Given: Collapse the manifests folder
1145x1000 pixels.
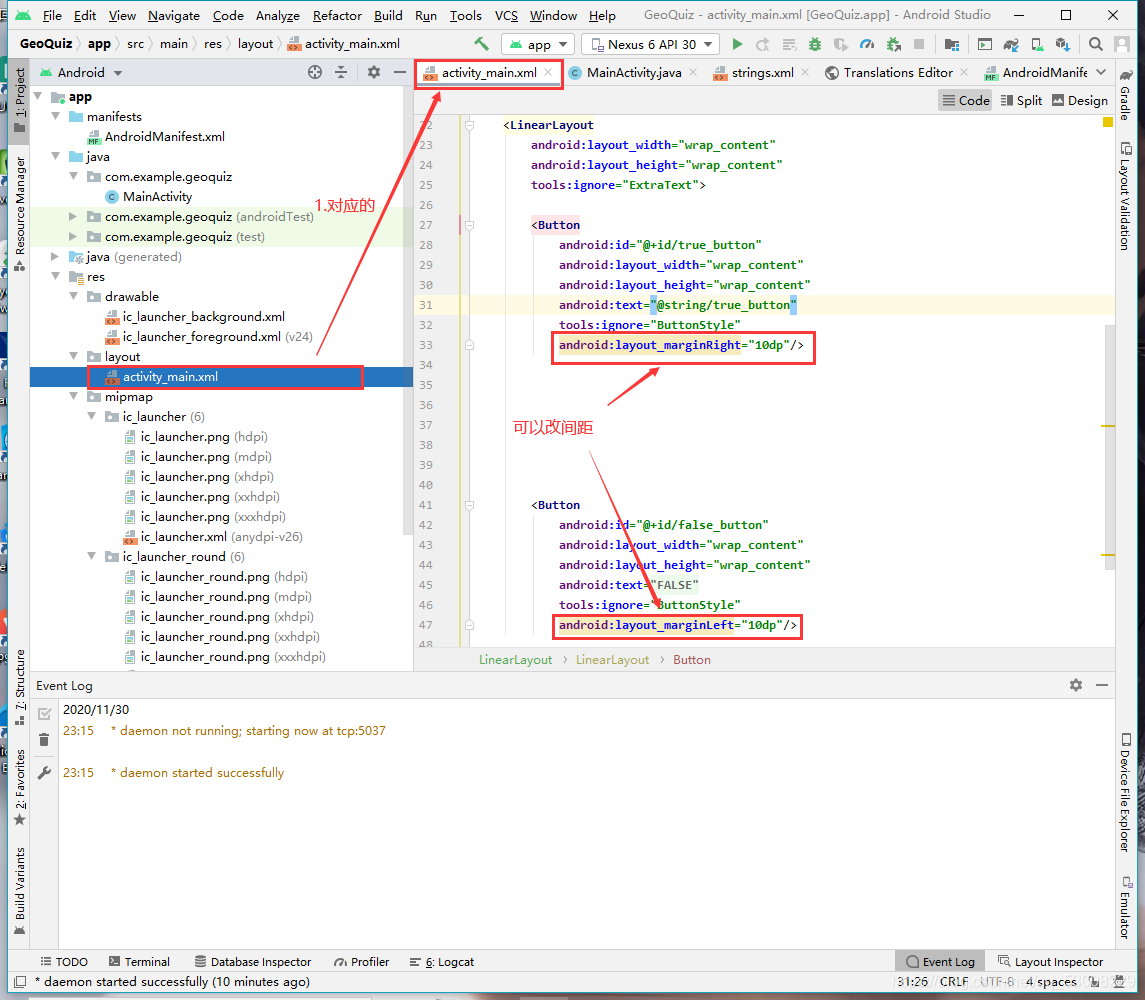Looking at the screenshot, I should coord(55,116).
